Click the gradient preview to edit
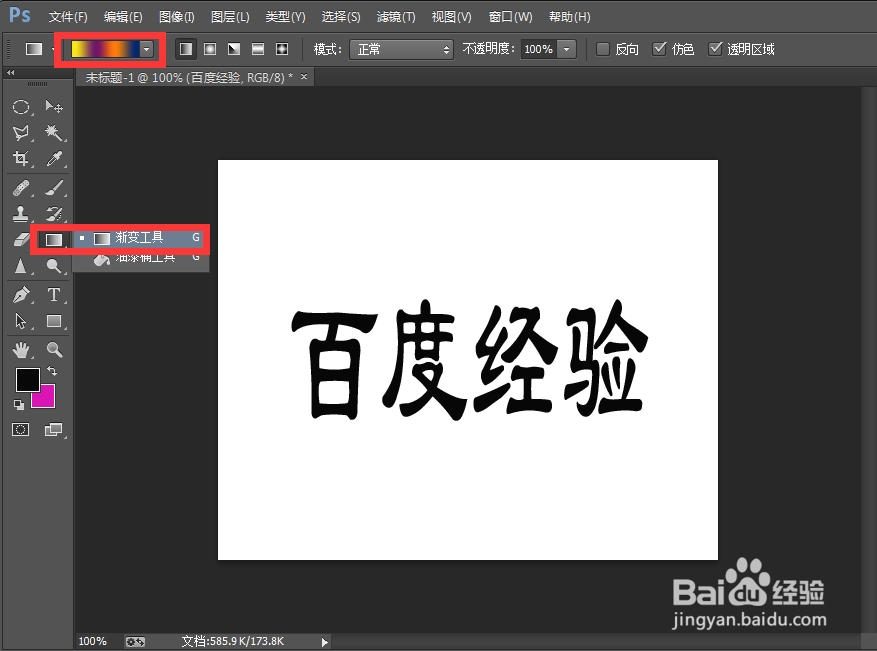This screenshot has width=877, height=651. [105, 49]
